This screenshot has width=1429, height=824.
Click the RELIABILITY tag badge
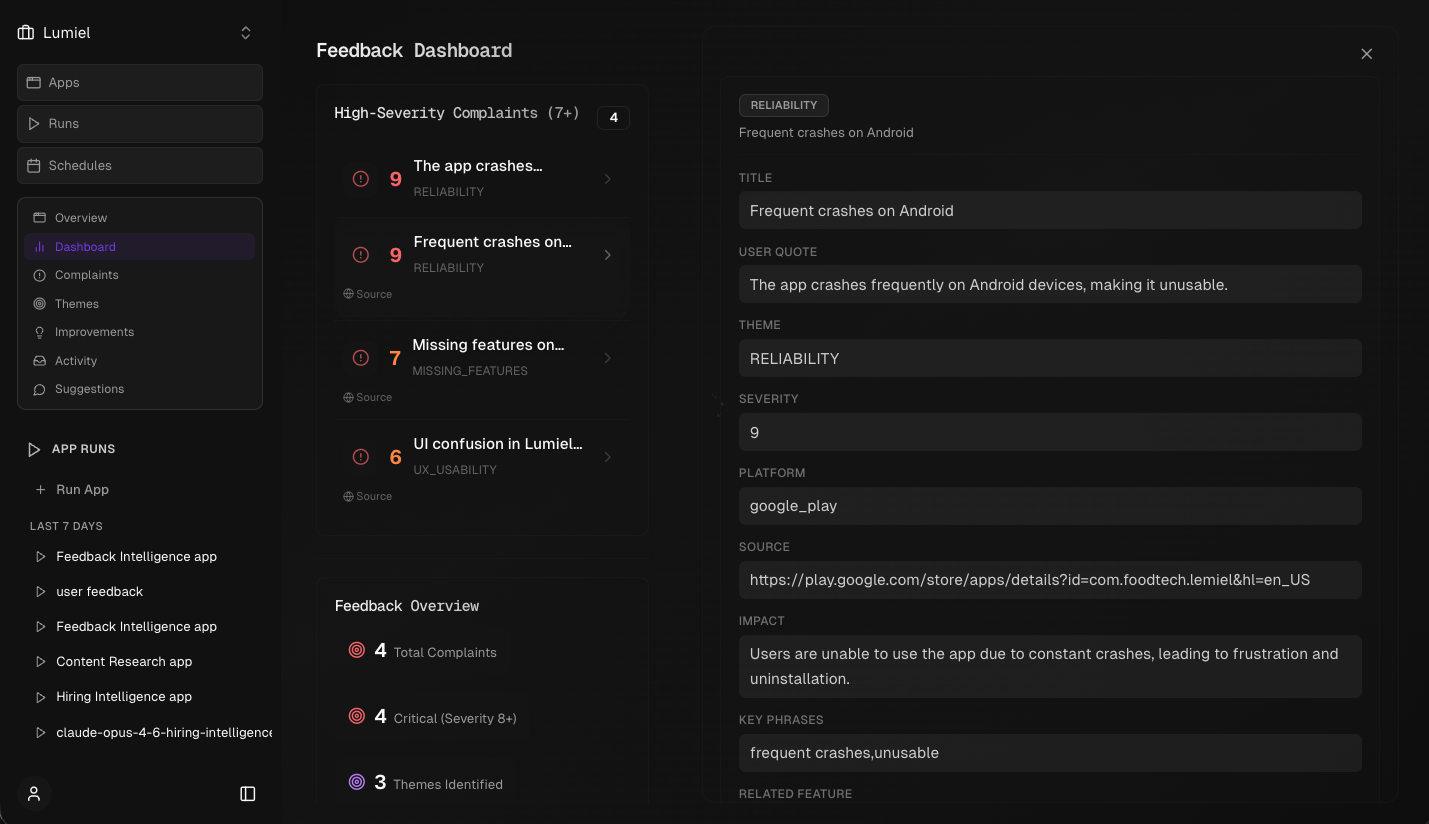pyautogui.click(x=783, y=105)
